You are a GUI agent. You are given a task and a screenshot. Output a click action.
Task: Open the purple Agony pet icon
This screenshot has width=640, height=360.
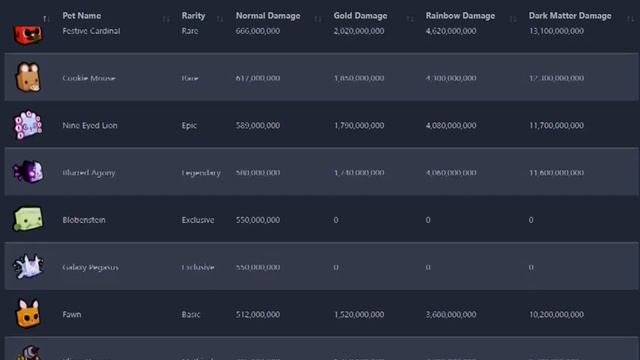click(28, 171)
